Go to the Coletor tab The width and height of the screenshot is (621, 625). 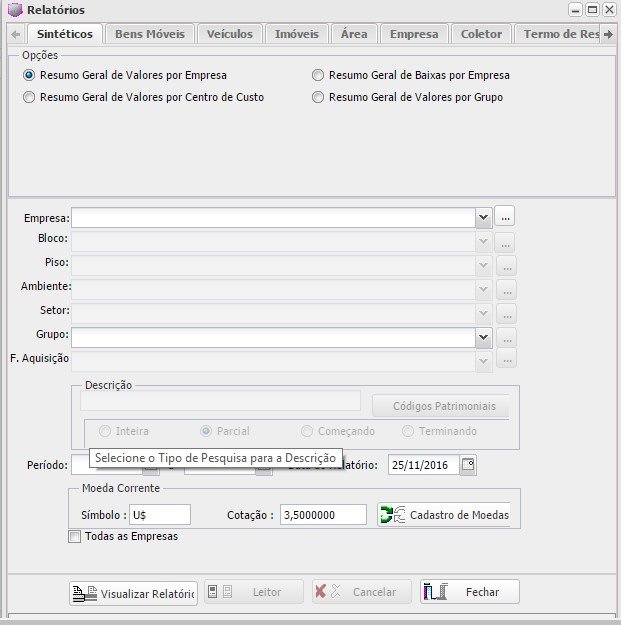481,33
